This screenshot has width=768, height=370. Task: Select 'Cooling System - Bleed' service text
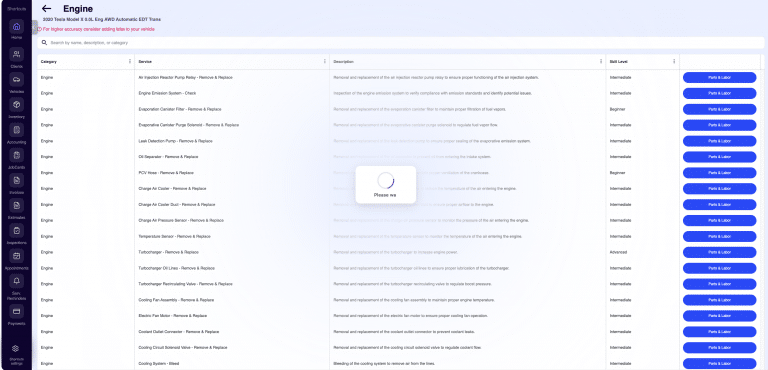[x=160, y=364]
